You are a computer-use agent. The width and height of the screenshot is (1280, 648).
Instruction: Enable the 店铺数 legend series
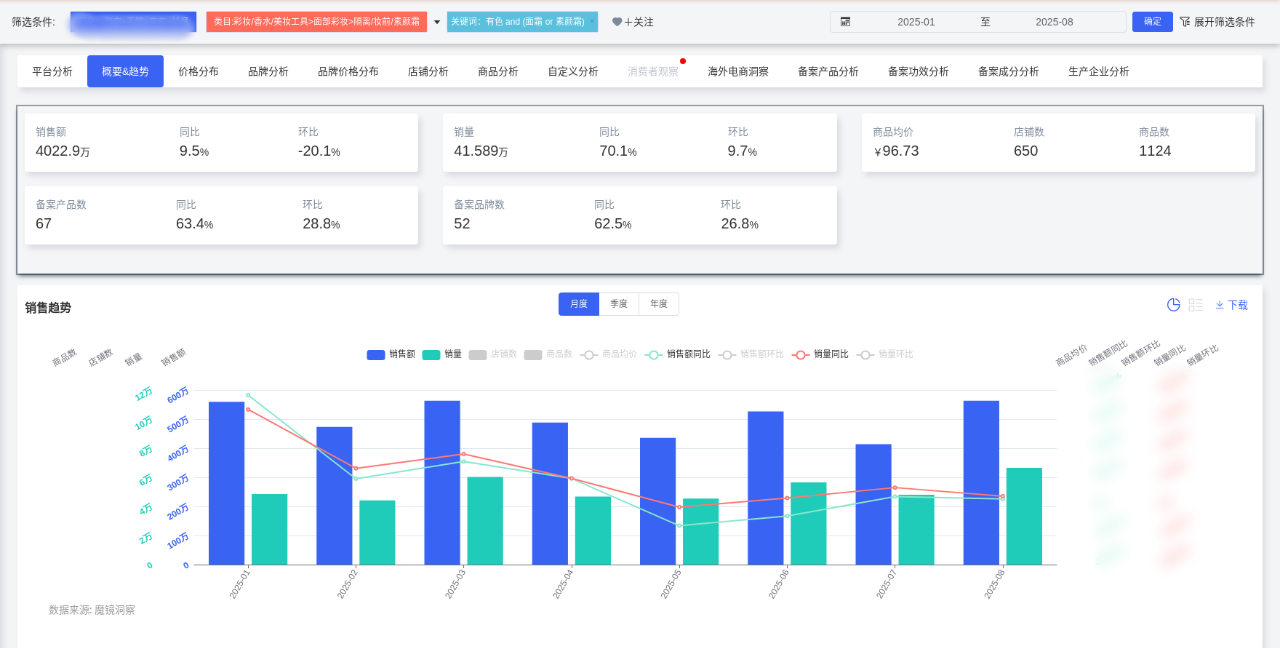pyautogui.click(x=491, y=354)
